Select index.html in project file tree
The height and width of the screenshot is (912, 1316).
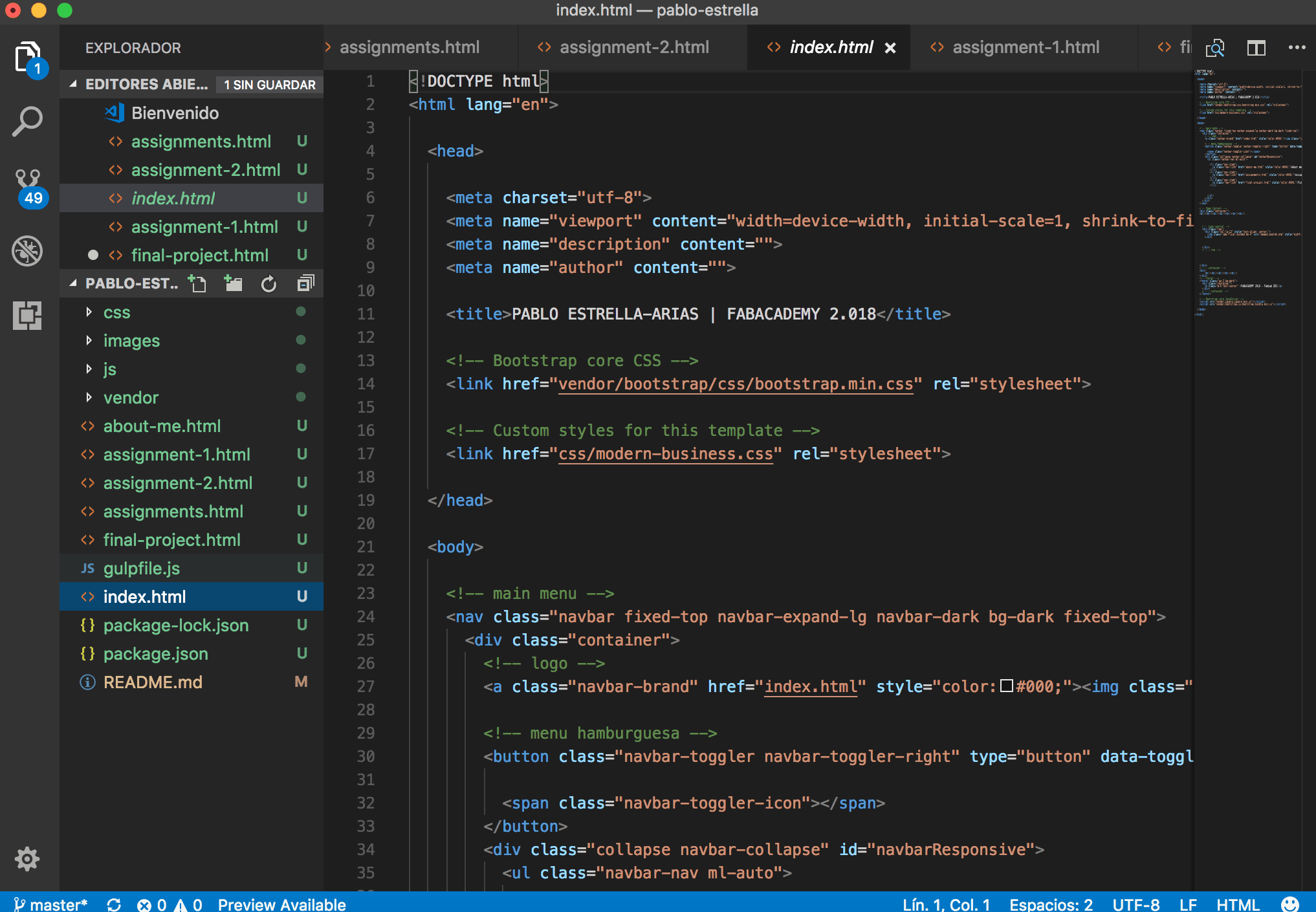point(192,596)
